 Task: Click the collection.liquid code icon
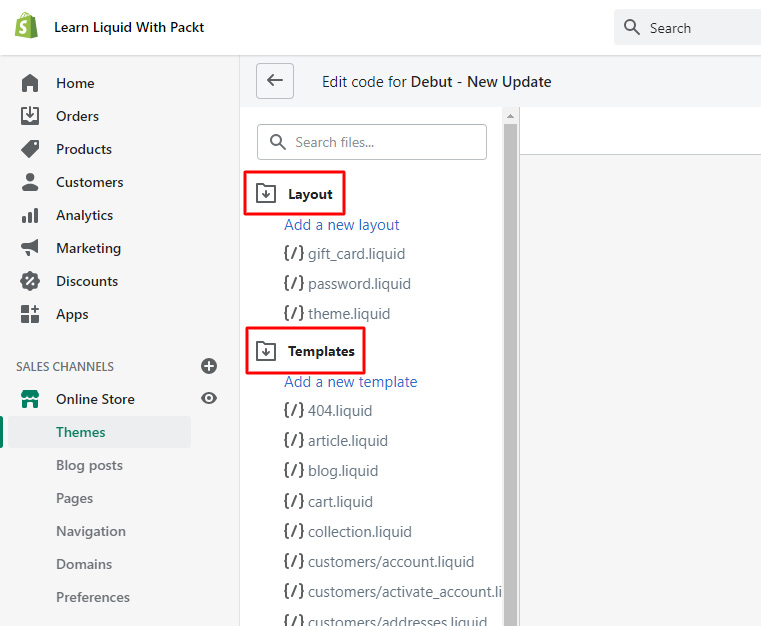294,531
